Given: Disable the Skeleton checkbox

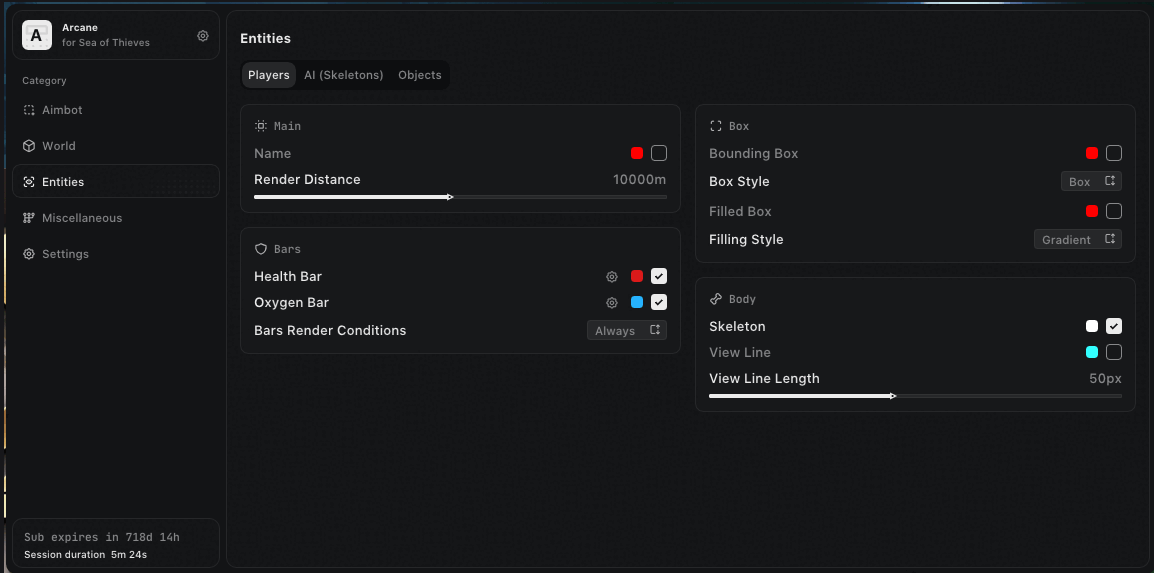Looking at the screenshot, I should coord(1114,326).
